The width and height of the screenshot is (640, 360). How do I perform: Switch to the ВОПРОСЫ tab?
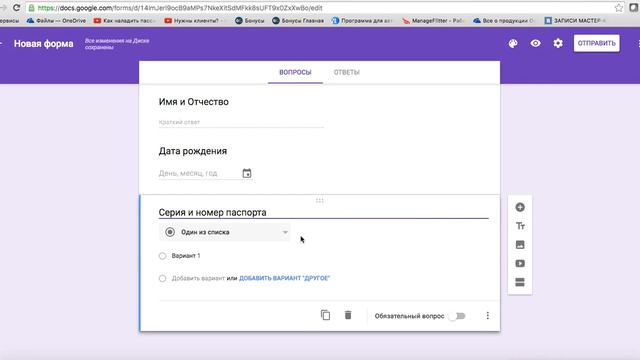(x=295, y=72)
